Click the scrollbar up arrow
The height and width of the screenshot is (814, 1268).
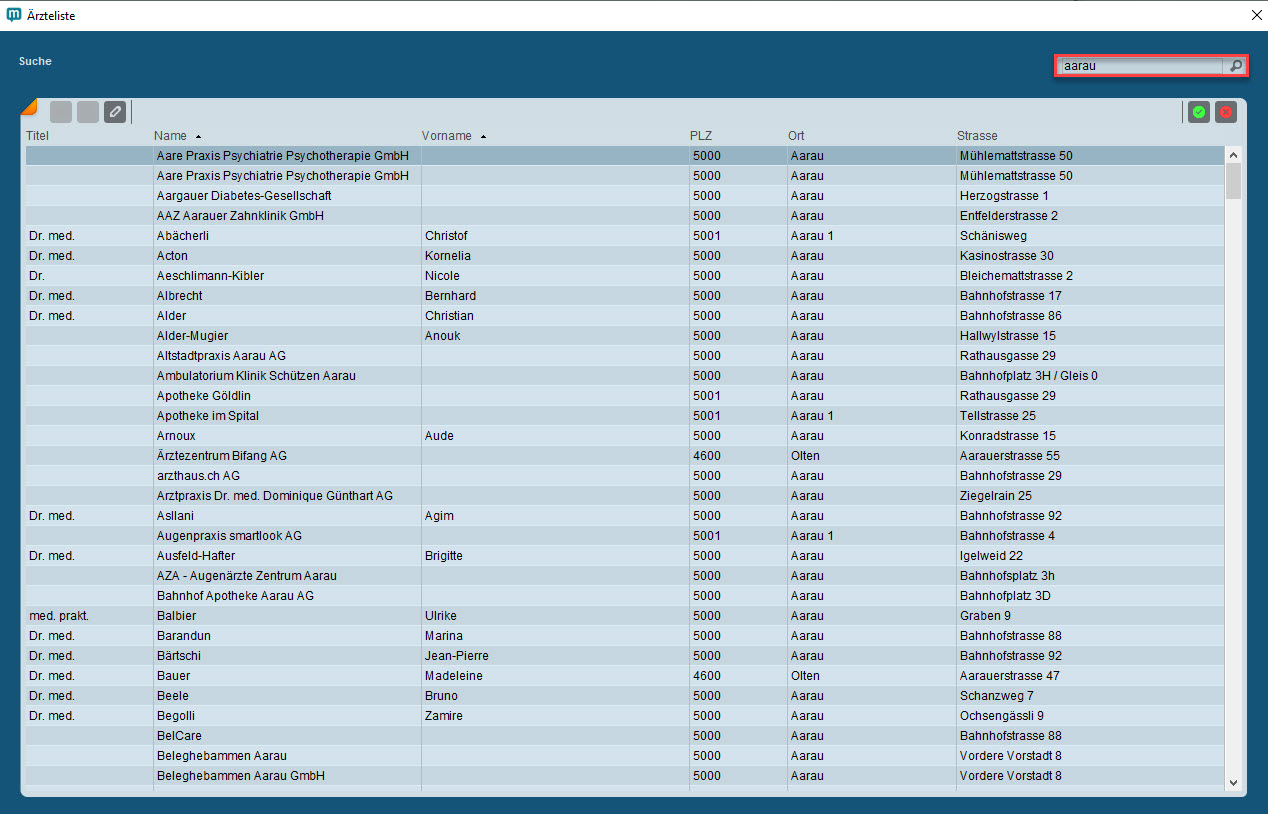pos(1233,155)
